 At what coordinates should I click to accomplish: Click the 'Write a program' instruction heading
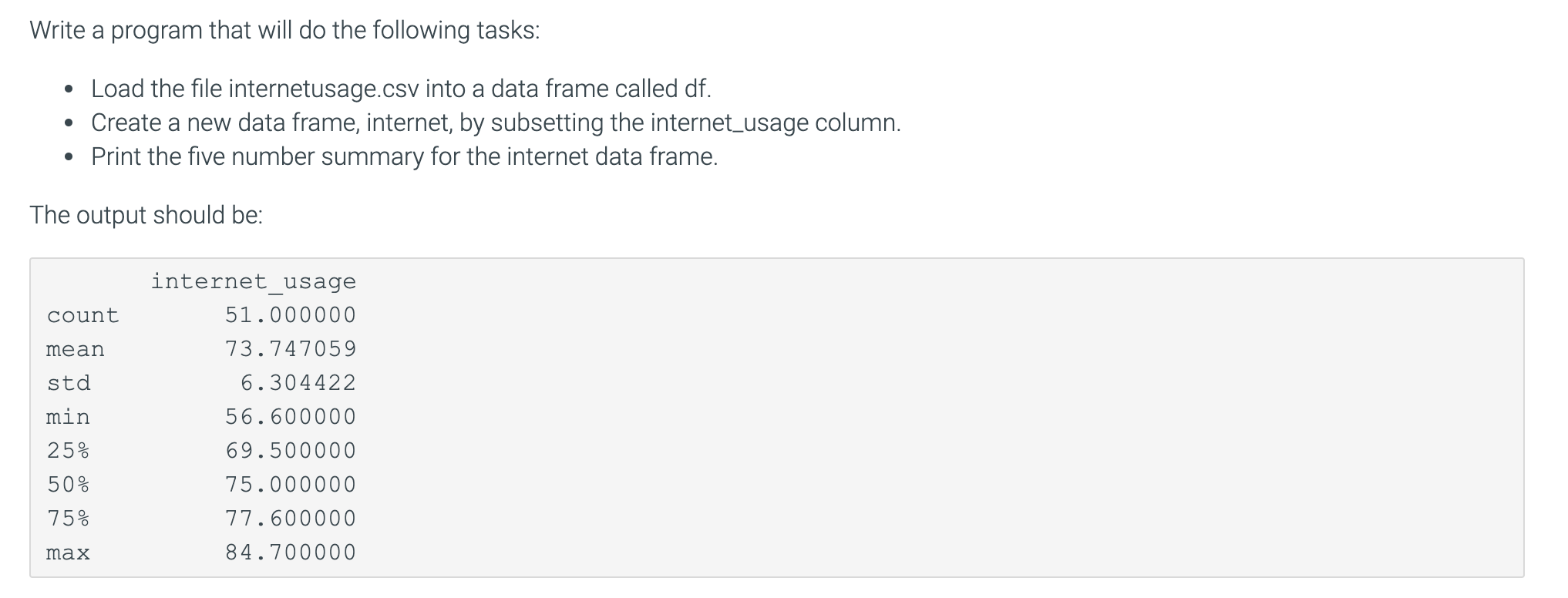(284, 31)
